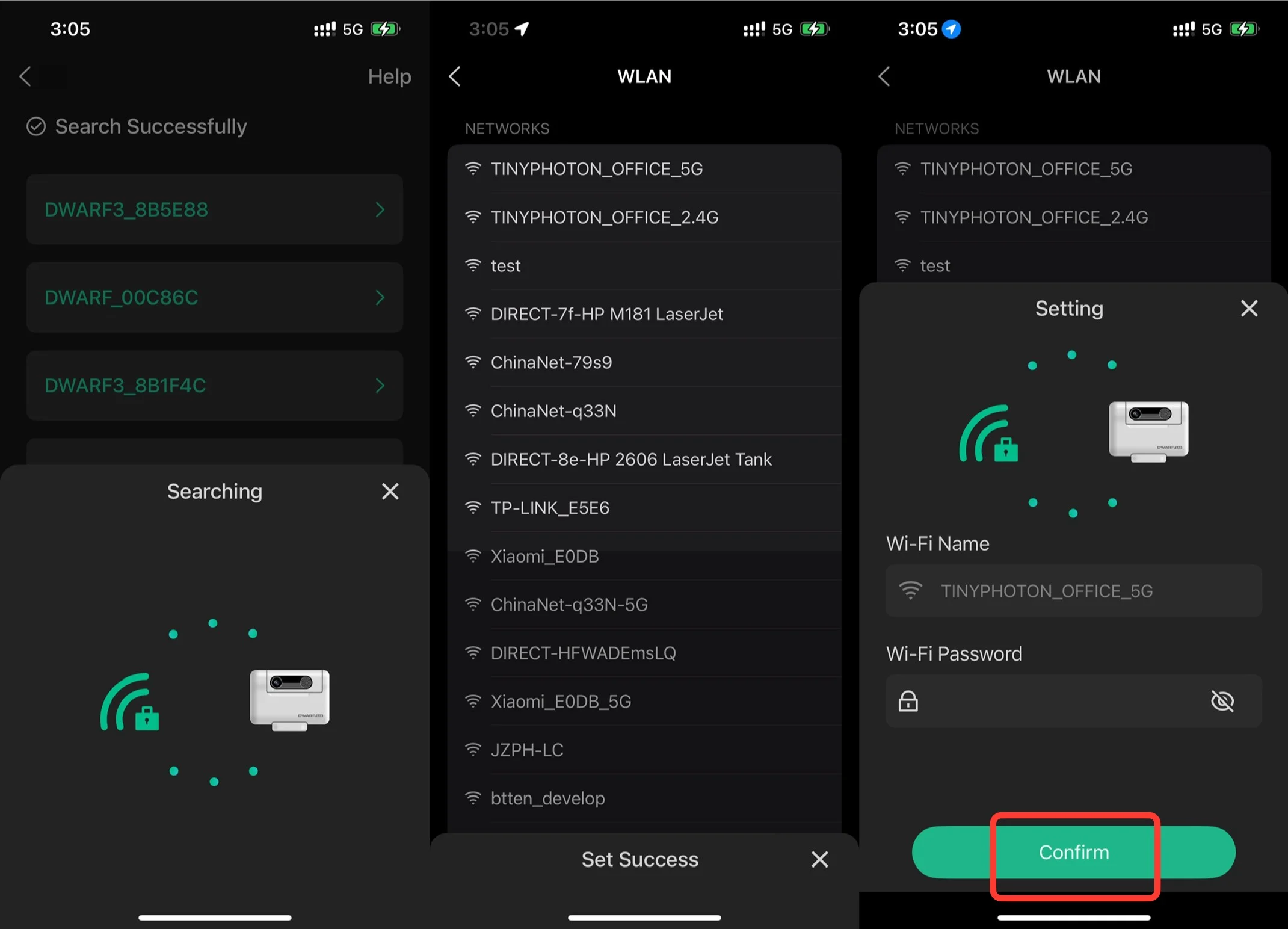The image size is (1288, 929).
Task: Open the Help link
Action: click(x=389, y=76)
